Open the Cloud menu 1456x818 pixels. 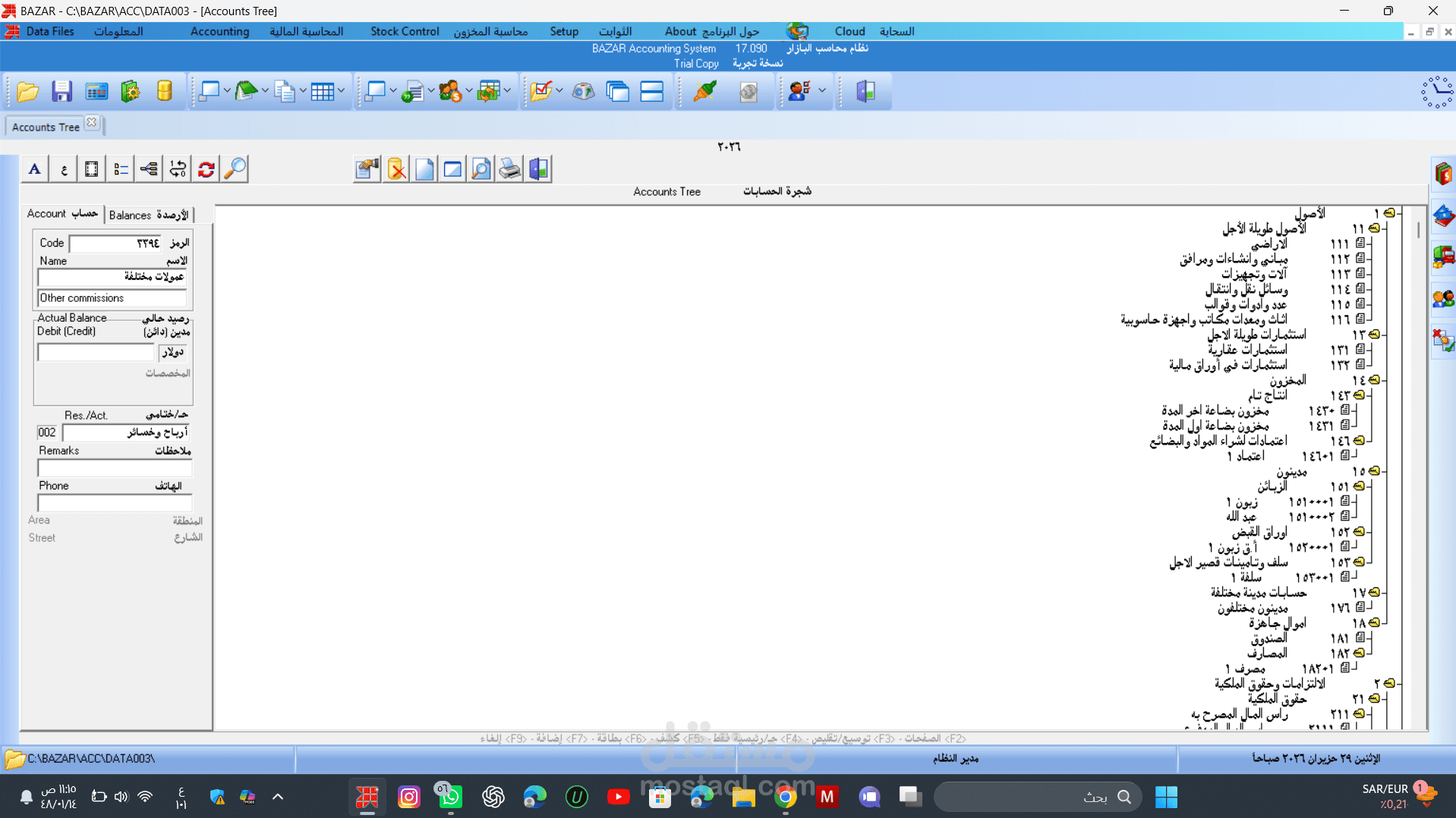[849, 31]
